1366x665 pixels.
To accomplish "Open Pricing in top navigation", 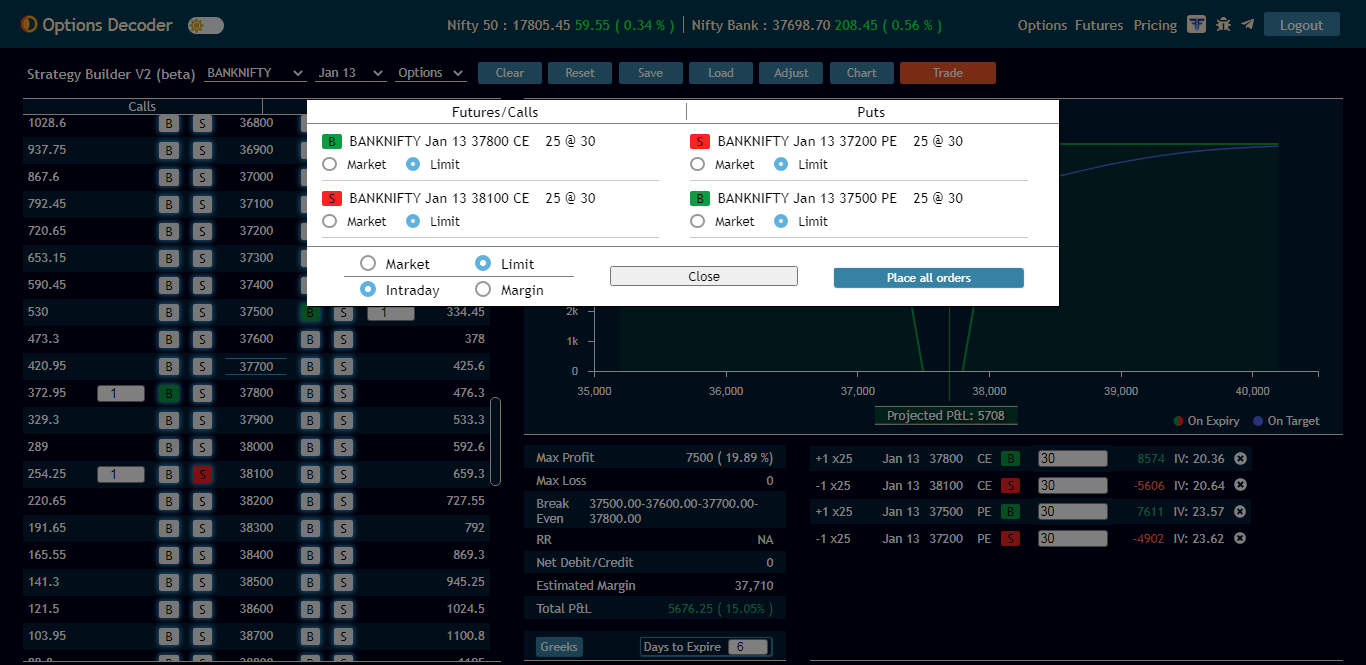I will coord(1155,25).
